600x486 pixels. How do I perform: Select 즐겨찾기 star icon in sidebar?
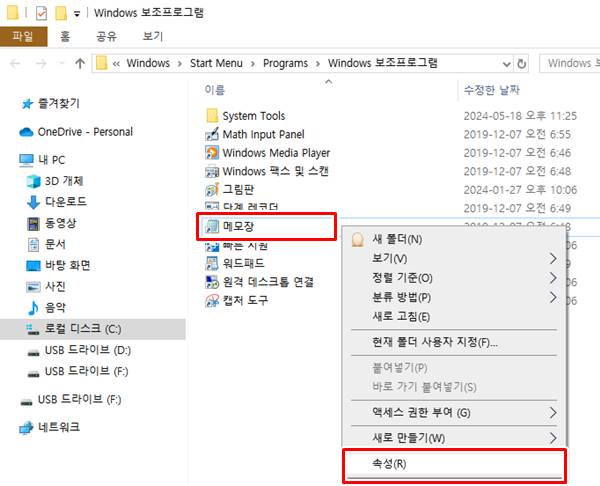(x=27, y=104)
